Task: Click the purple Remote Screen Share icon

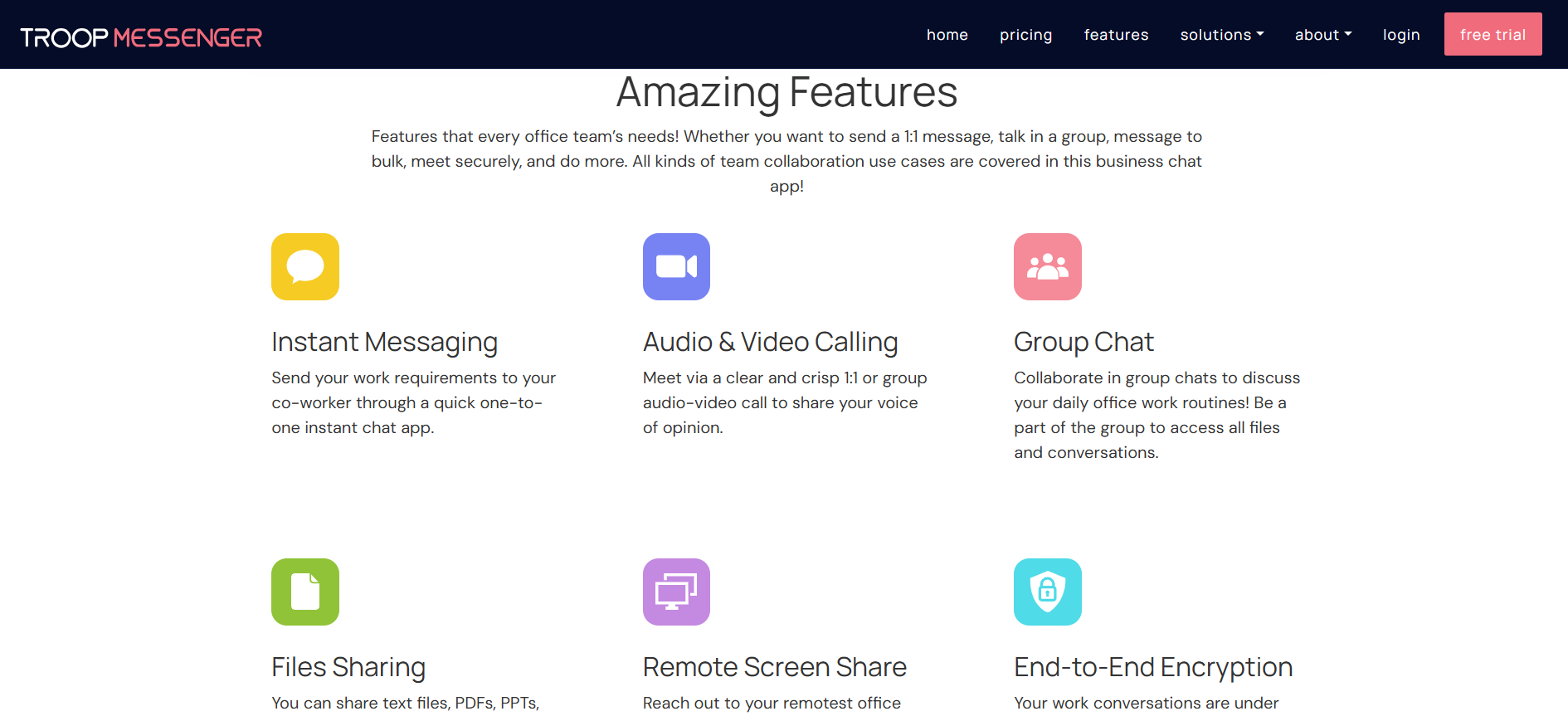Action: point(676,592)
